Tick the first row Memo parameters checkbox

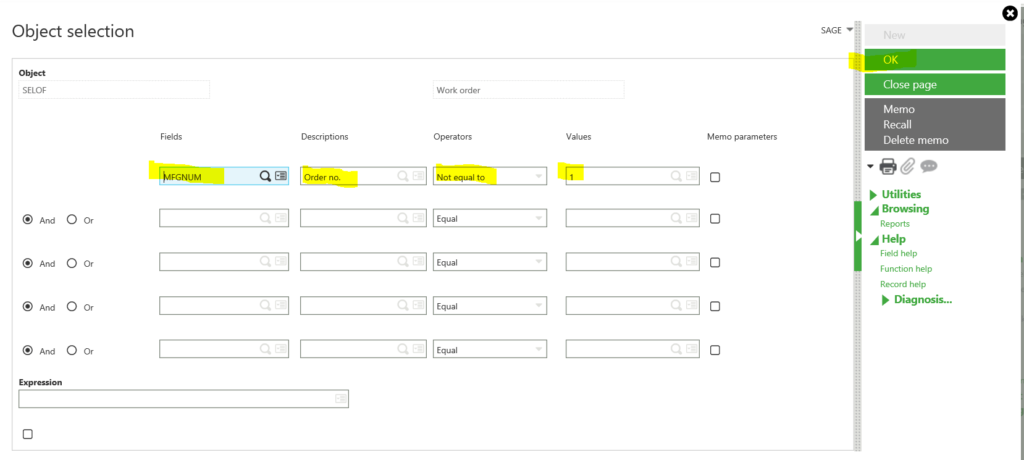point(715,177)
